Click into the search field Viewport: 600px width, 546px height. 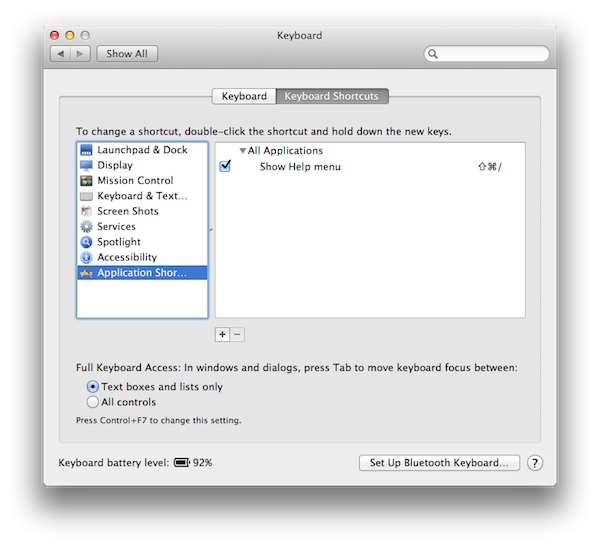click(x=486, y=54)
